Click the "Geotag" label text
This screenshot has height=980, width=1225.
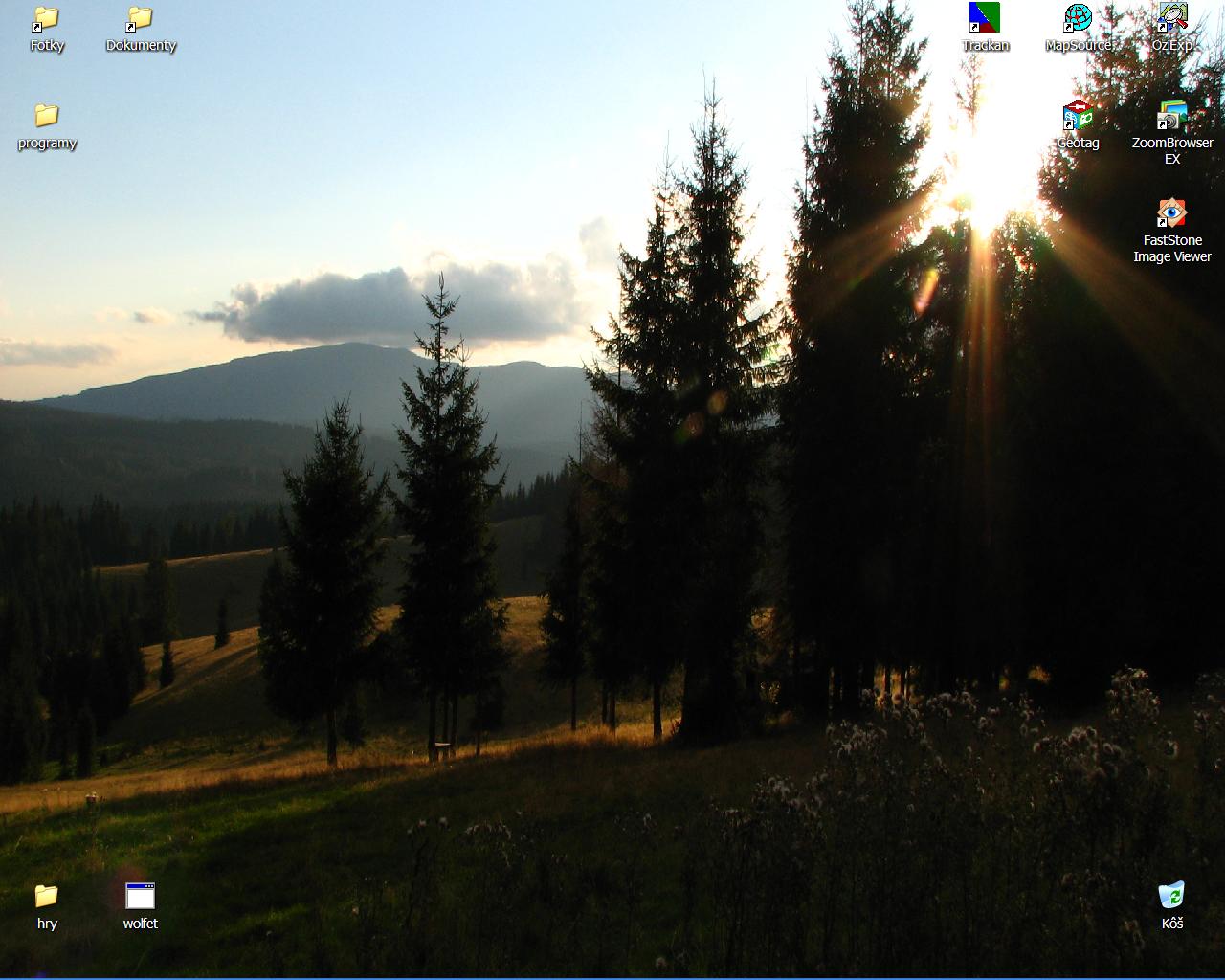point(1078,144)
